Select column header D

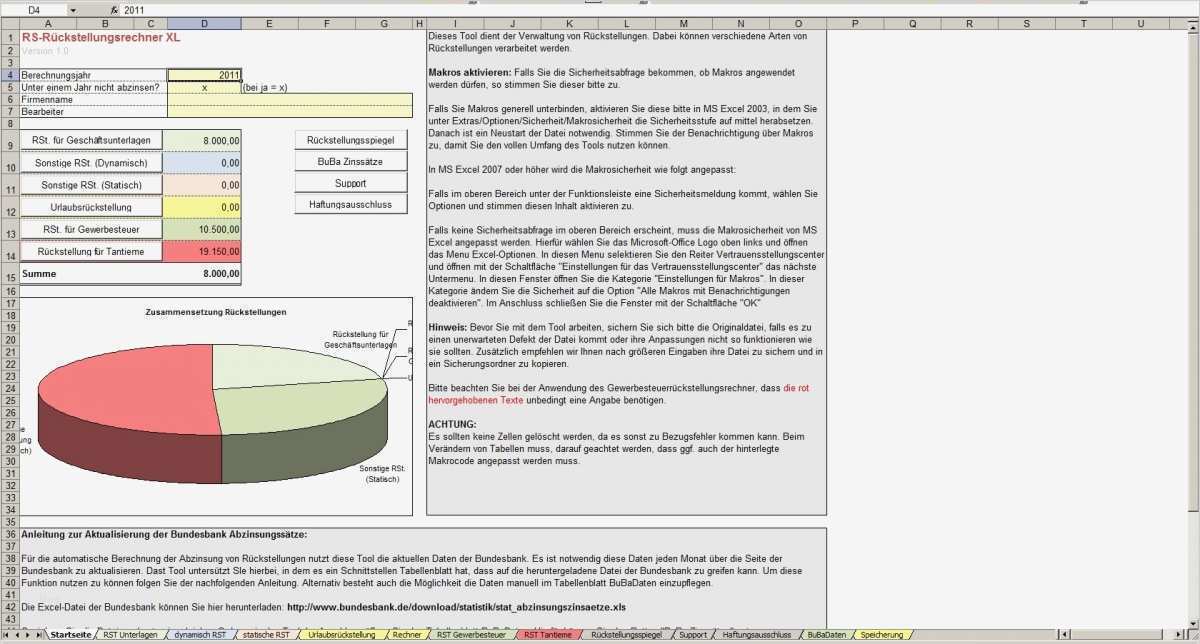(204, 23)
